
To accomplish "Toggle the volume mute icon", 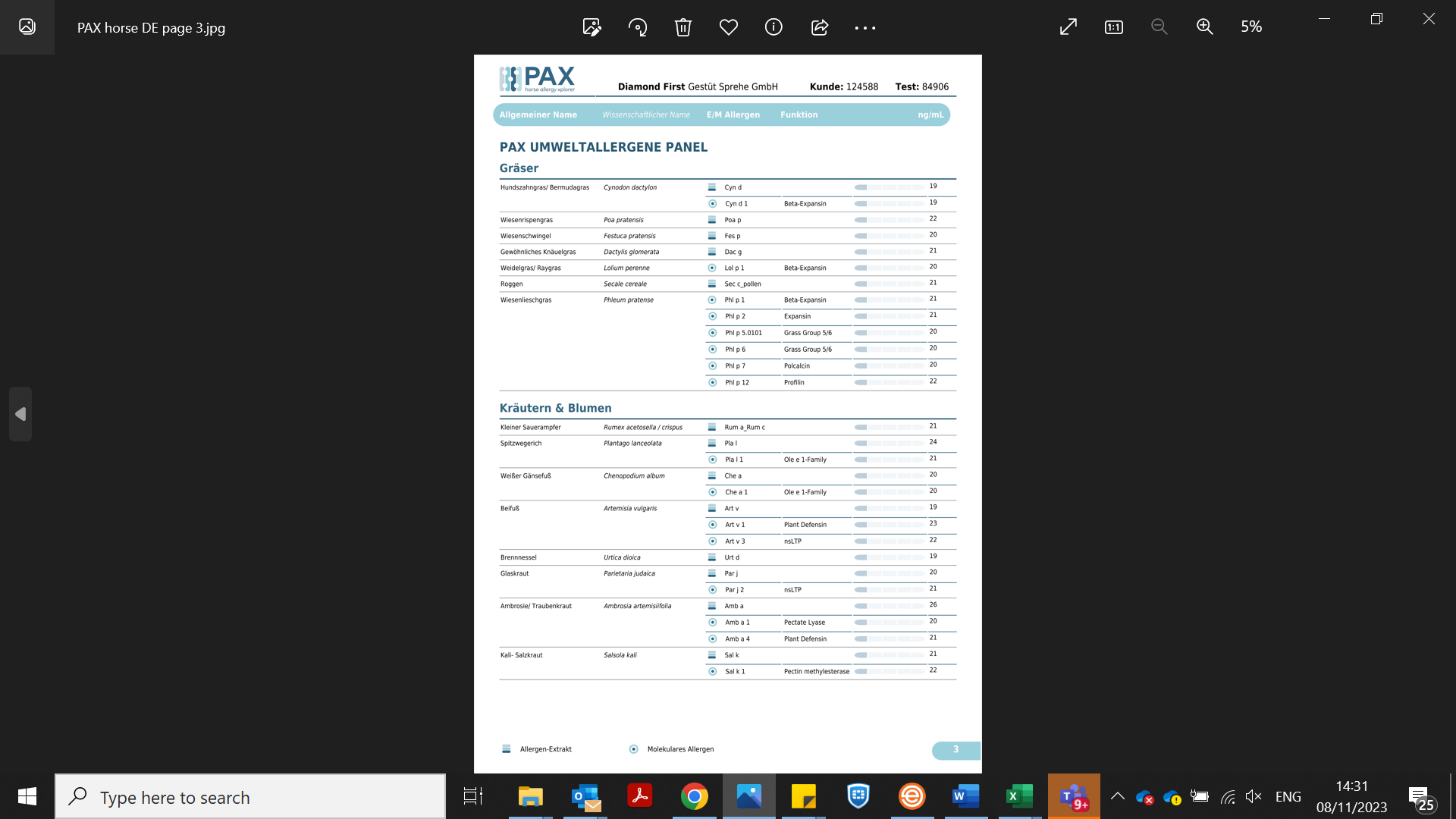I will 1254,796.
